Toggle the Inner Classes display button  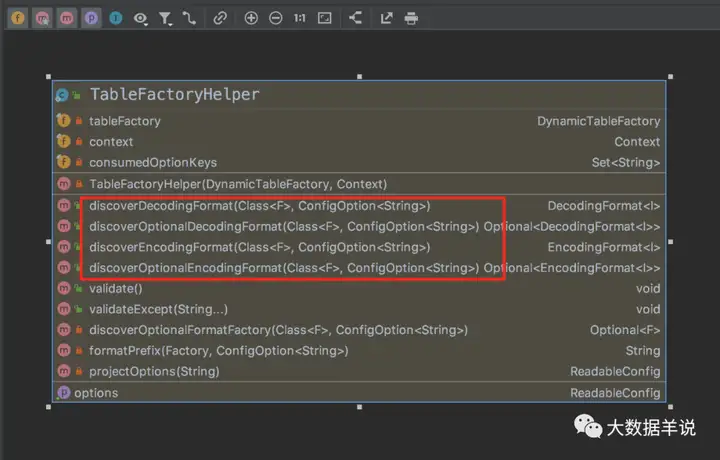[x=116, y=18]
